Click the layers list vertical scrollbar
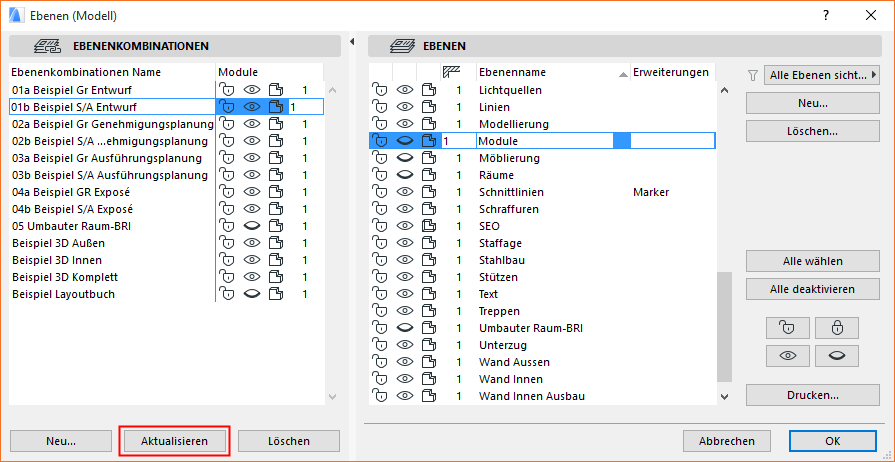This screenshot has width=895, height=462. tap(725, 330)
